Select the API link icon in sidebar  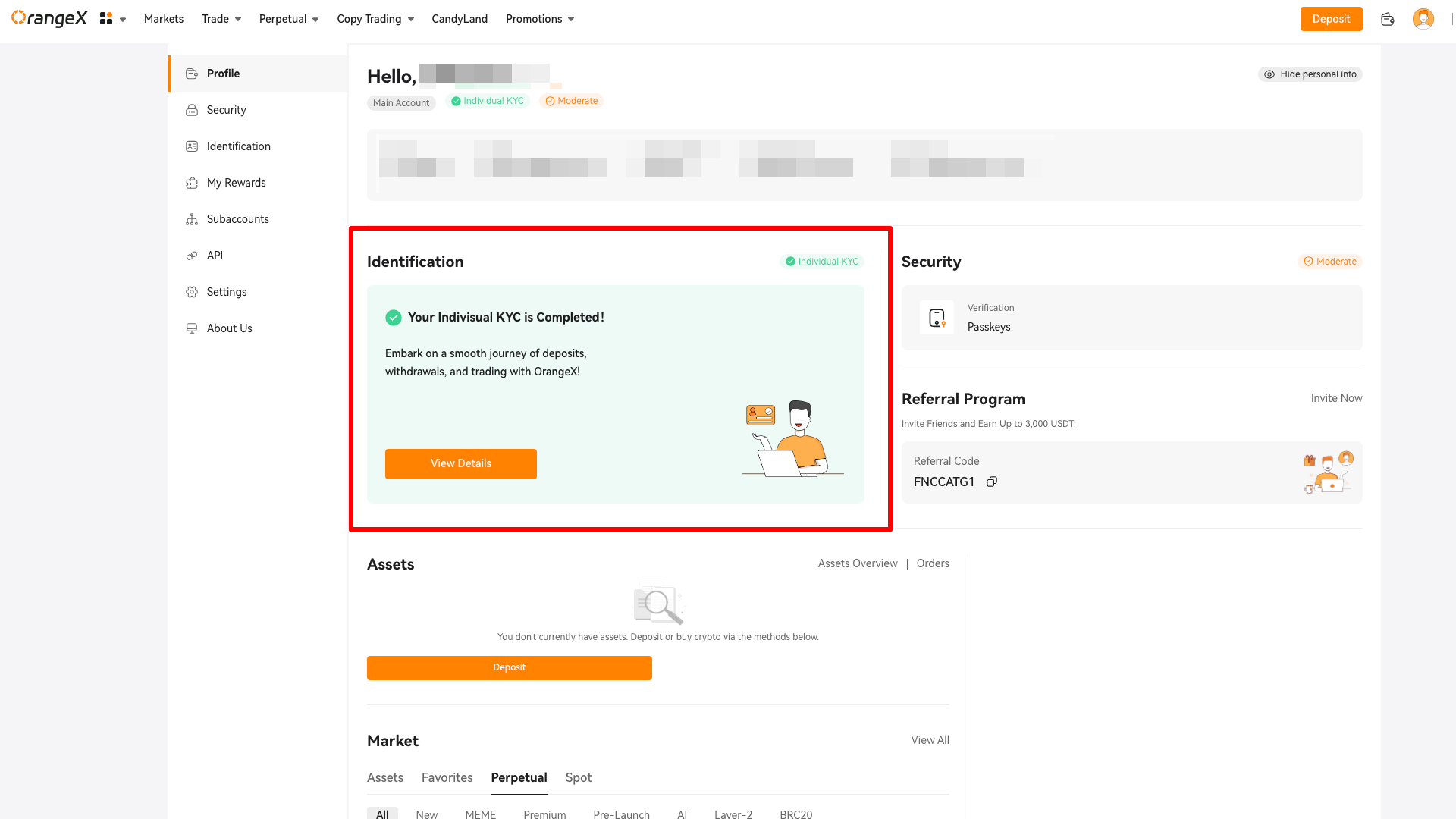(192, 256)
